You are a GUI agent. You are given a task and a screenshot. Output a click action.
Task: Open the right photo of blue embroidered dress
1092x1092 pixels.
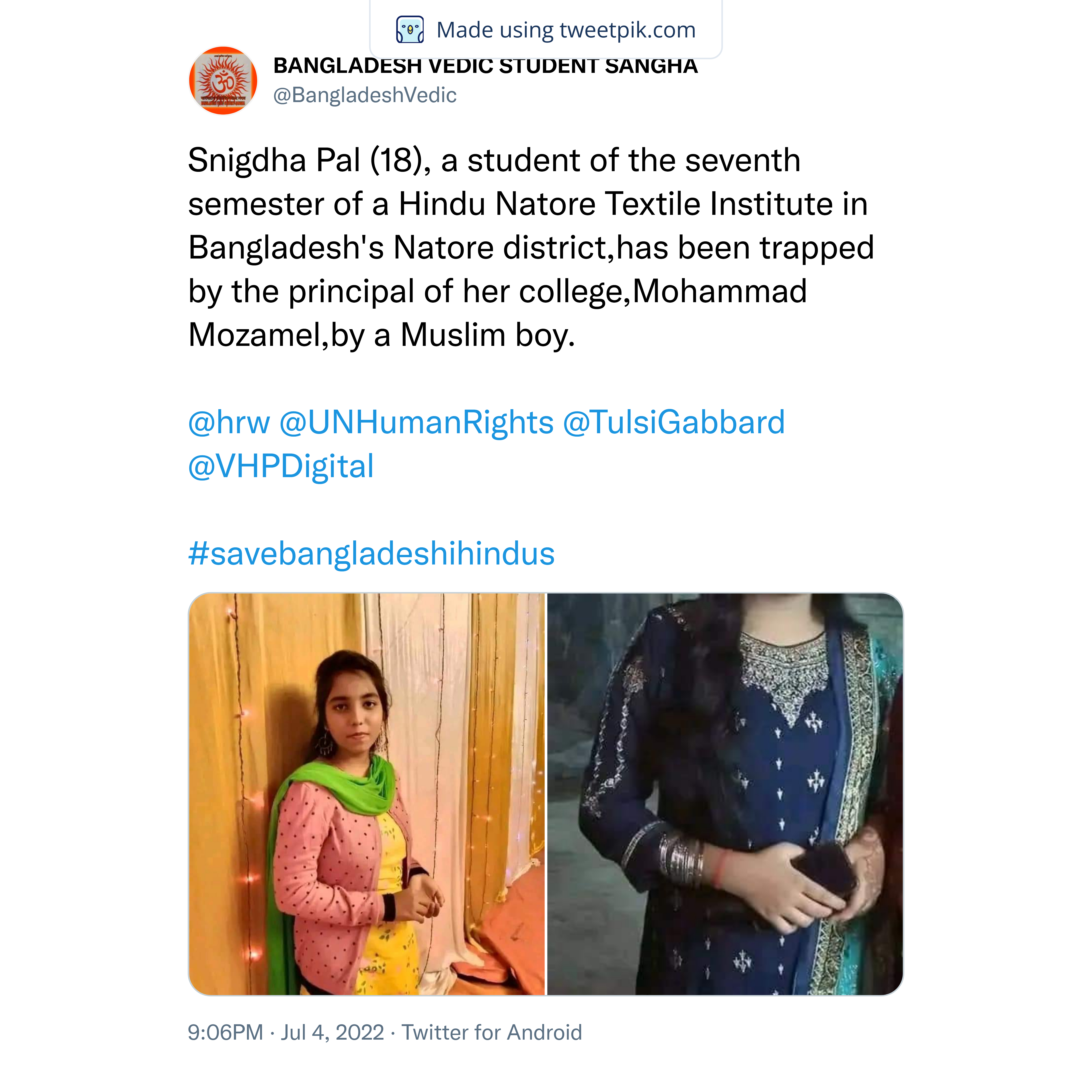(725, 794)
